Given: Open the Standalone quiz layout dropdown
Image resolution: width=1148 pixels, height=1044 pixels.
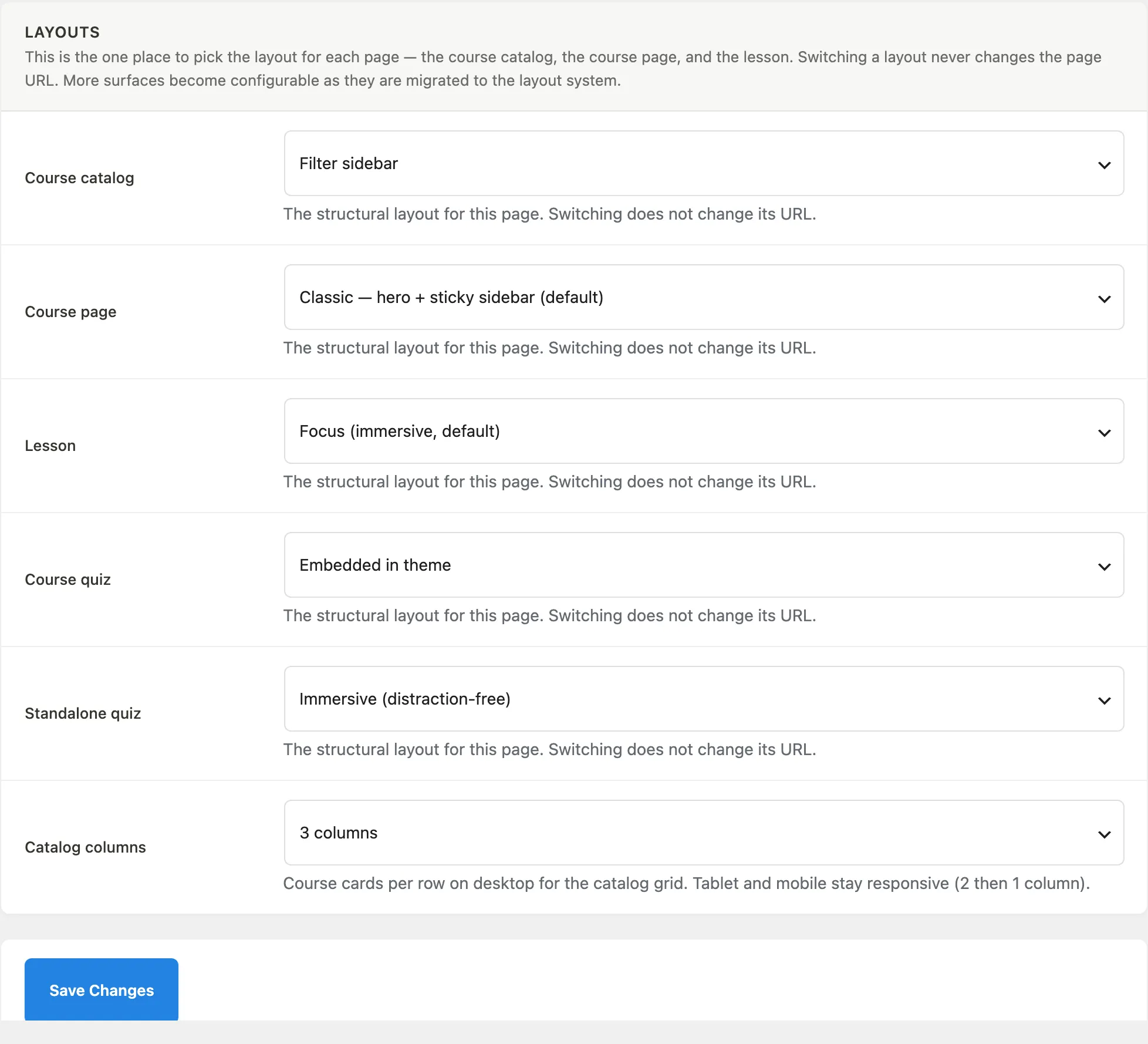Looking at the screenshot, I should pos(704,699).
